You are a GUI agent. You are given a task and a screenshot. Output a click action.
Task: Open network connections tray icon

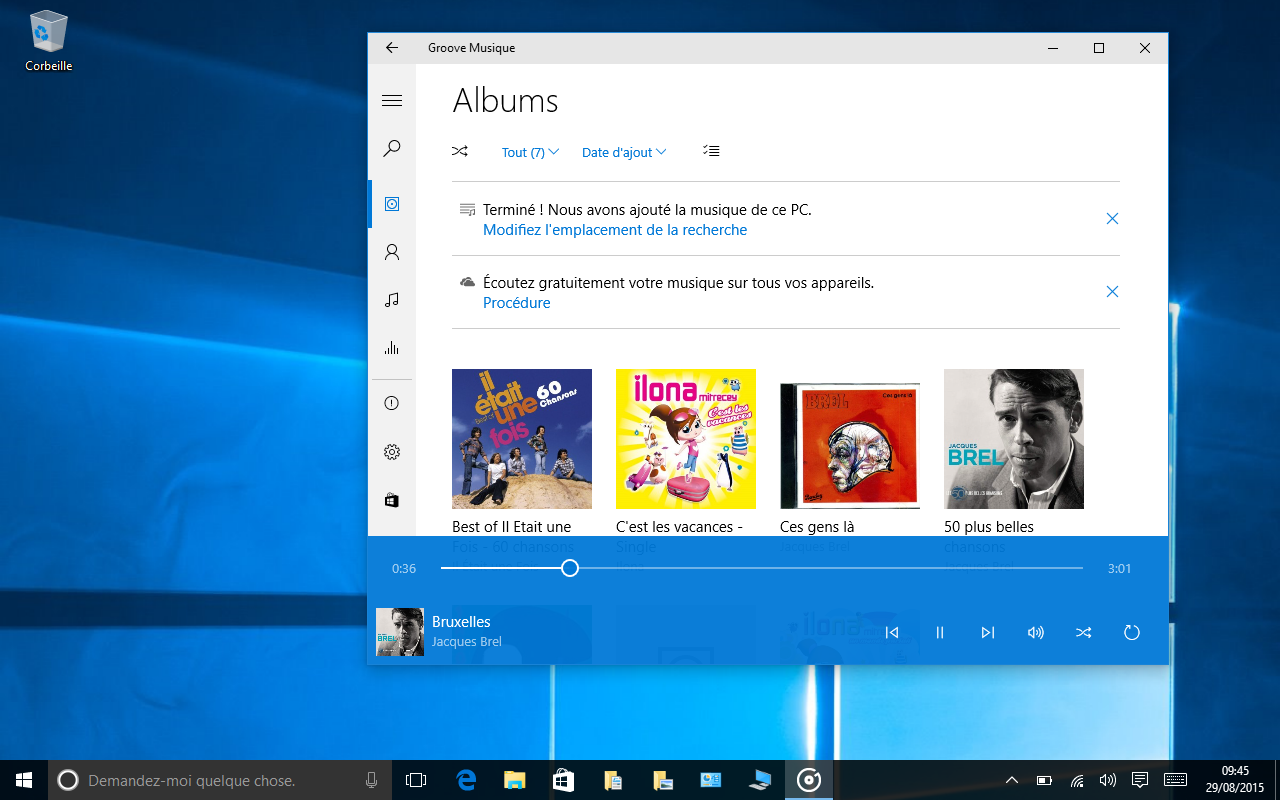[1077, 780]
